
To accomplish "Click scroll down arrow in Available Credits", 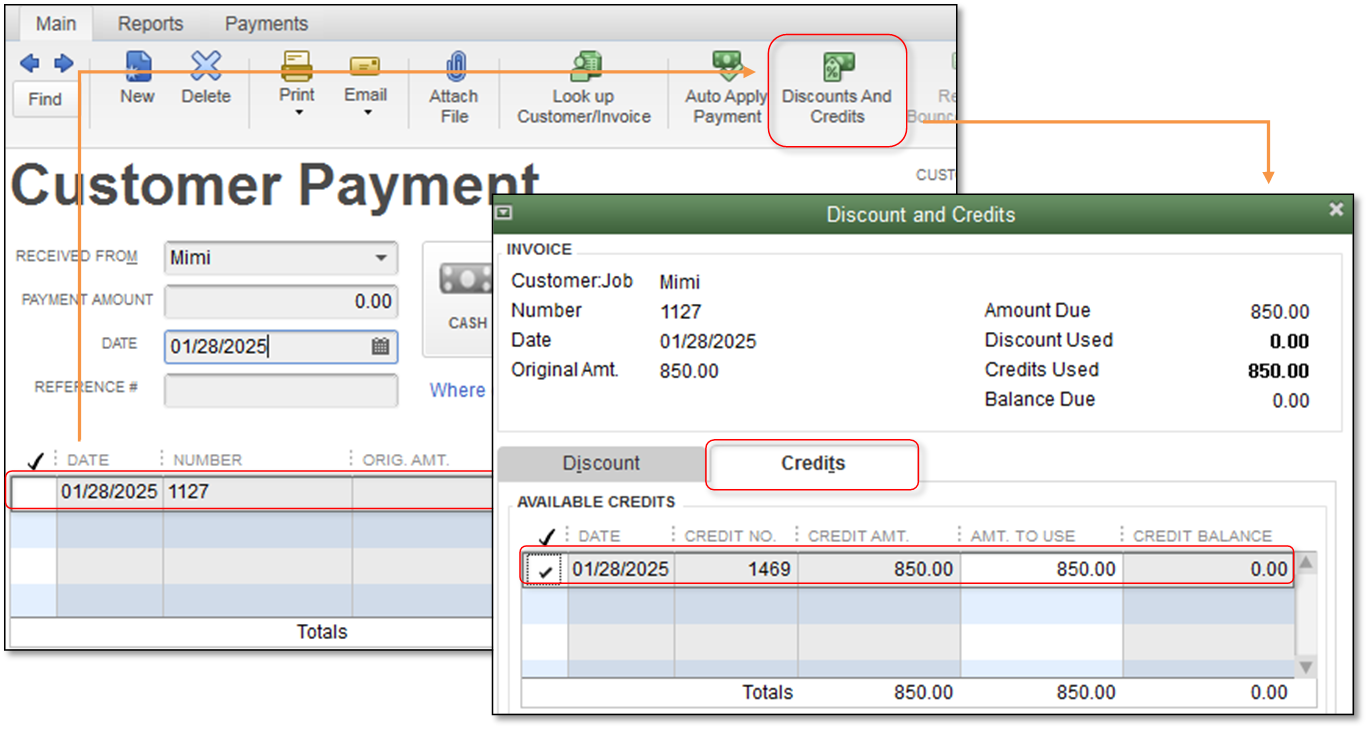I will 1305,666.
